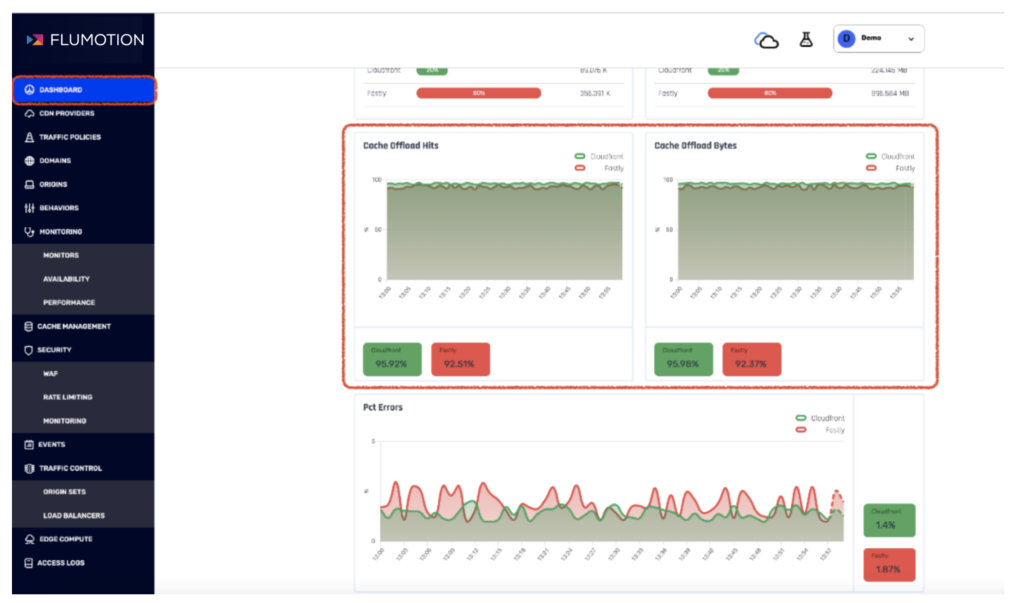The height and width of the screenshot is (603, 1024).
Task: Toggle Fastly series in Pct Errors chart
Action: pyautogui.click(x=820, y=430)
